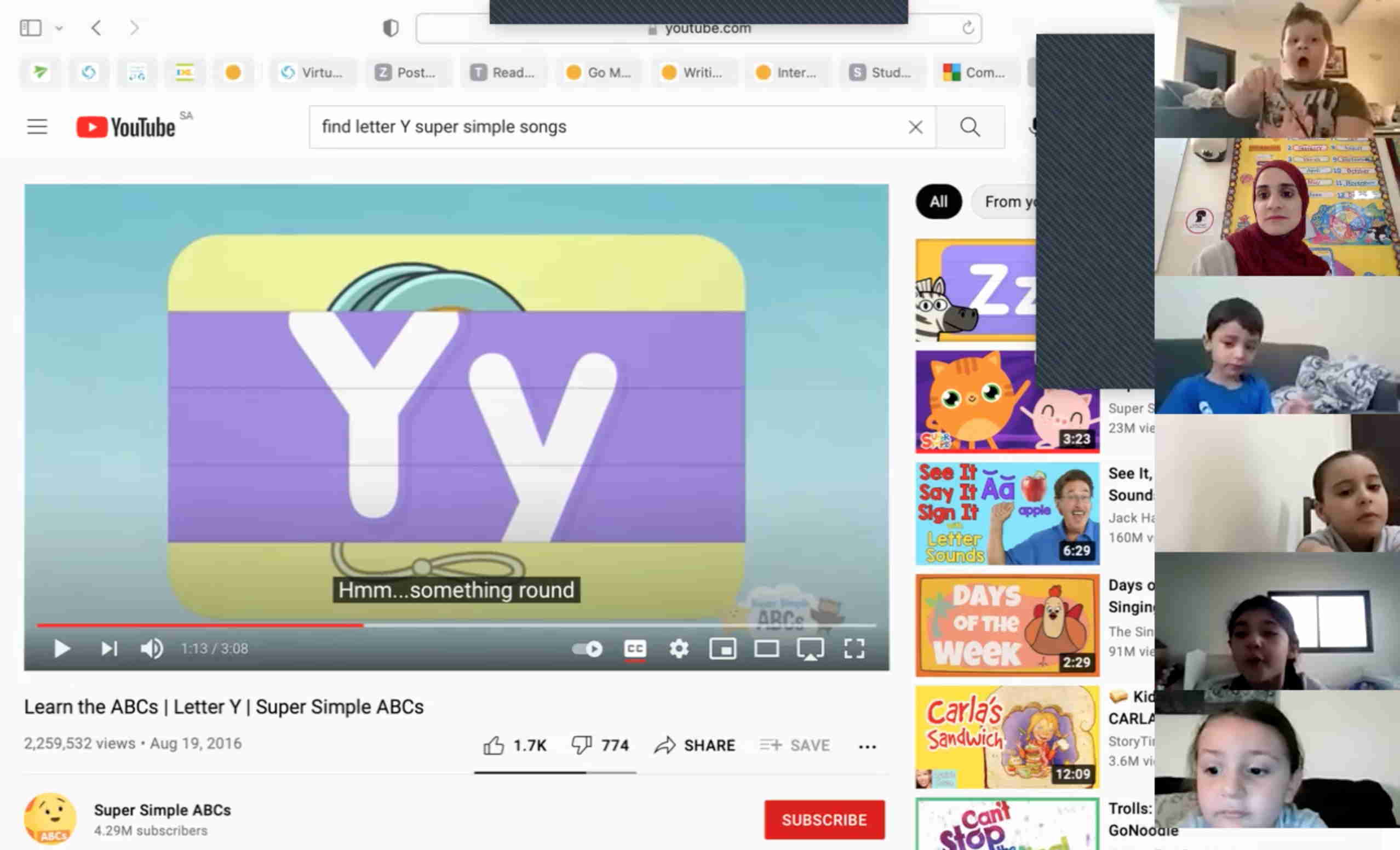The image size is (1400, 850).
Task: Toggle Safari sidebar button
Action: (x=31, y=27)
